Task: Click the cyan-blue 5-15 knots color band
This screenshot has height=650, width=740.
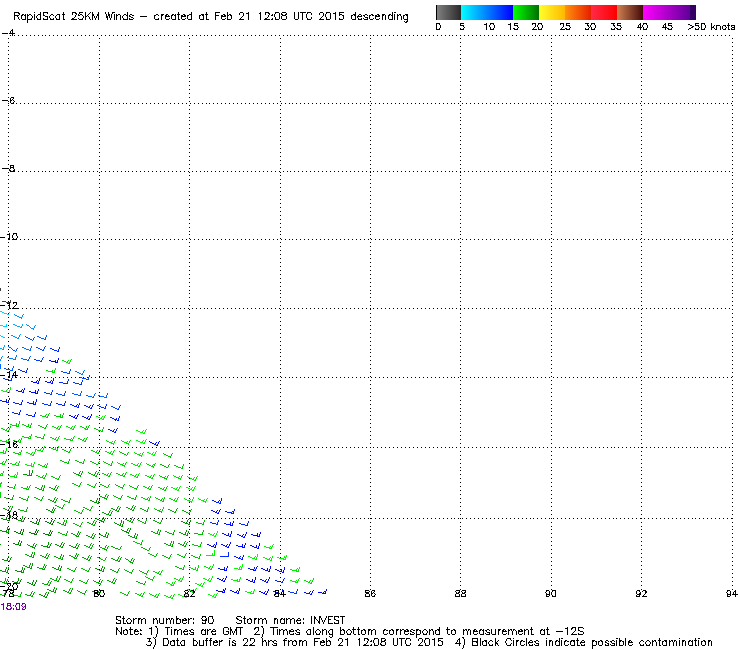Action: click(487, 12)
